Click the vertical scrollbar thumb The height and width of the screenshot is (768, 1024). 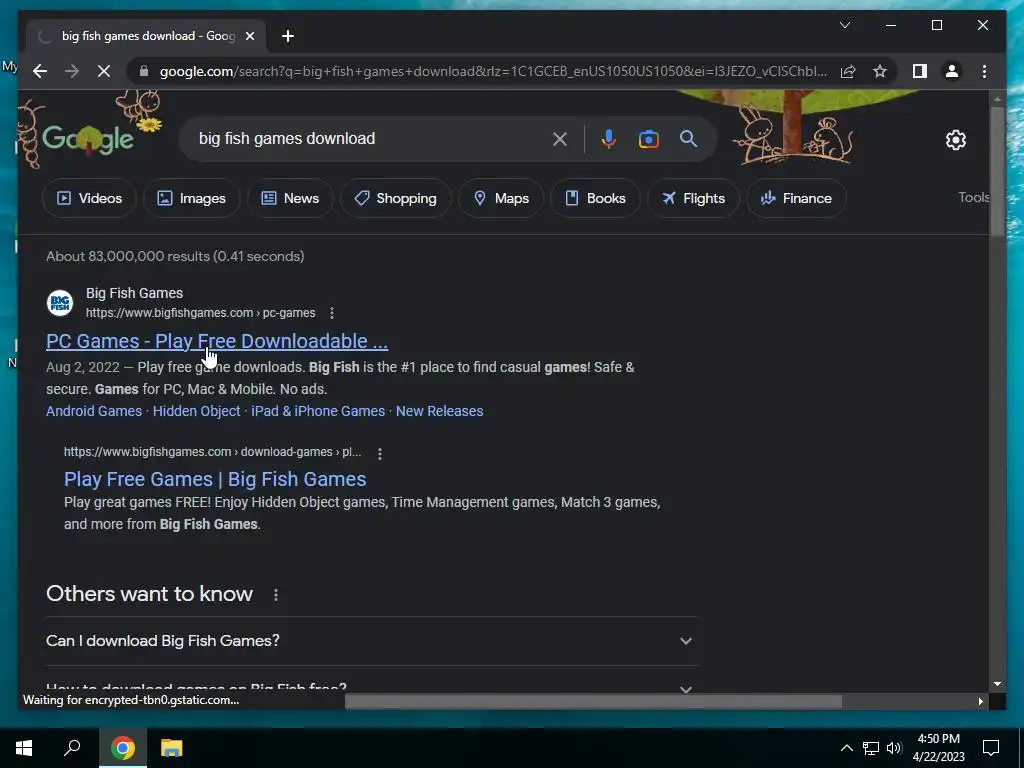997,171
